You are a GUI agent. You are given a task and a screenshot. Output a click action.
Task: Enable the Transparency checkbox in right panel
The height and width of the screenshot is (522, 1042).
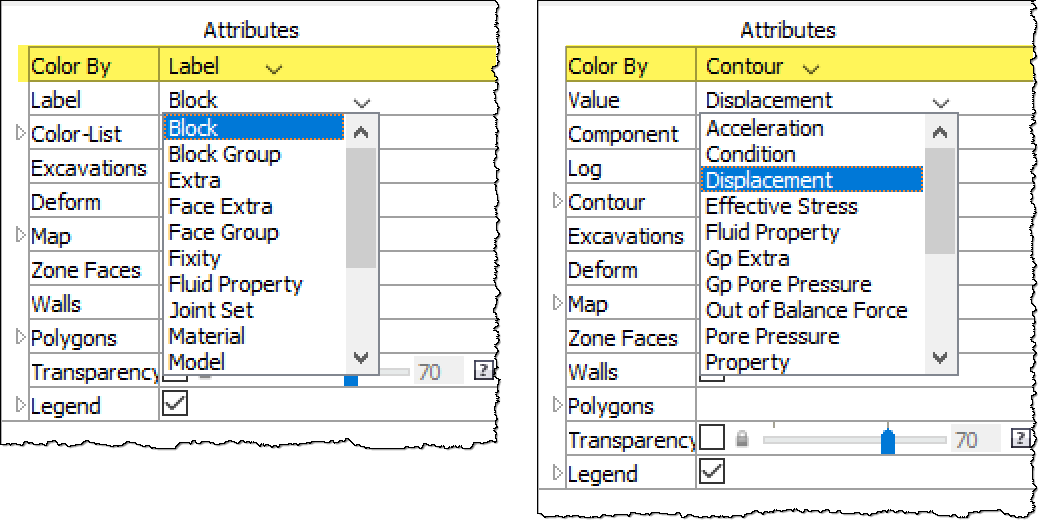tap(712, 438)
